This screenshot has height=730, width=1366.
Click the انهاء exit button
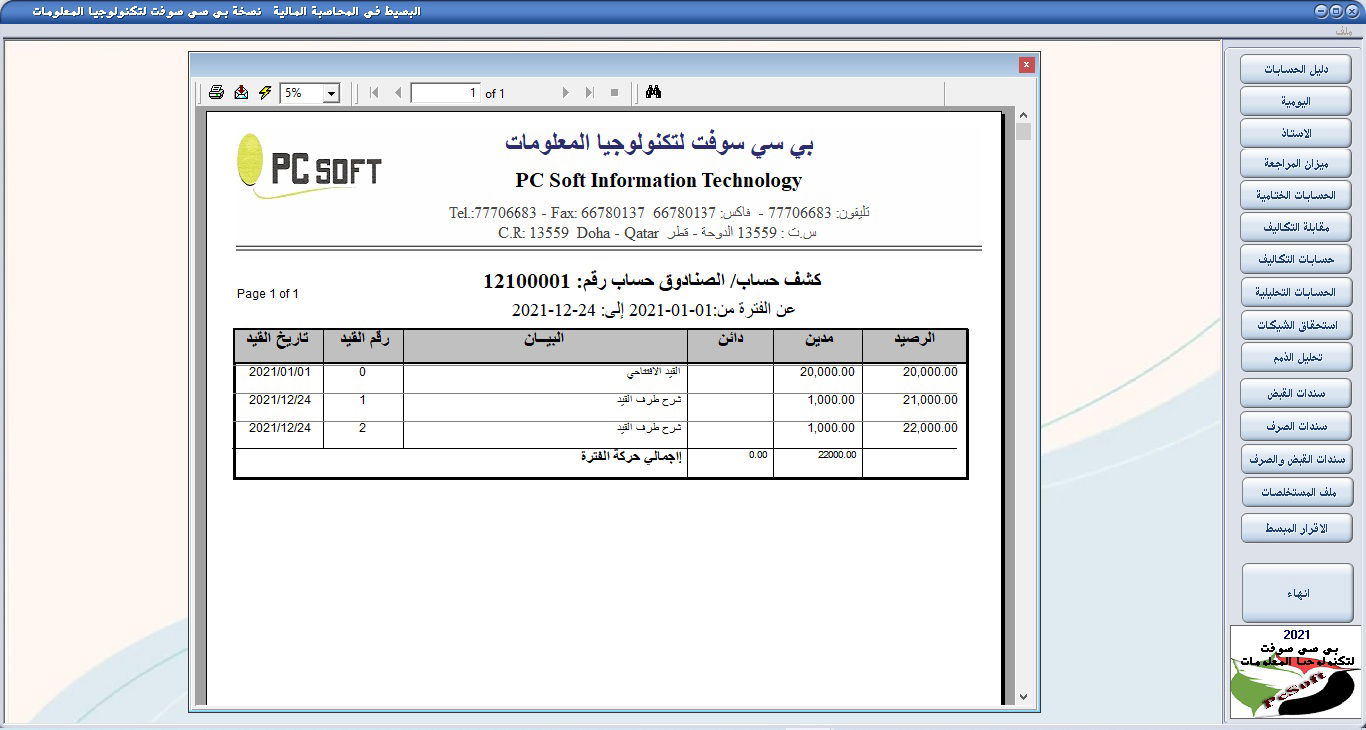pyautogui.click(x=1296, y=593)
